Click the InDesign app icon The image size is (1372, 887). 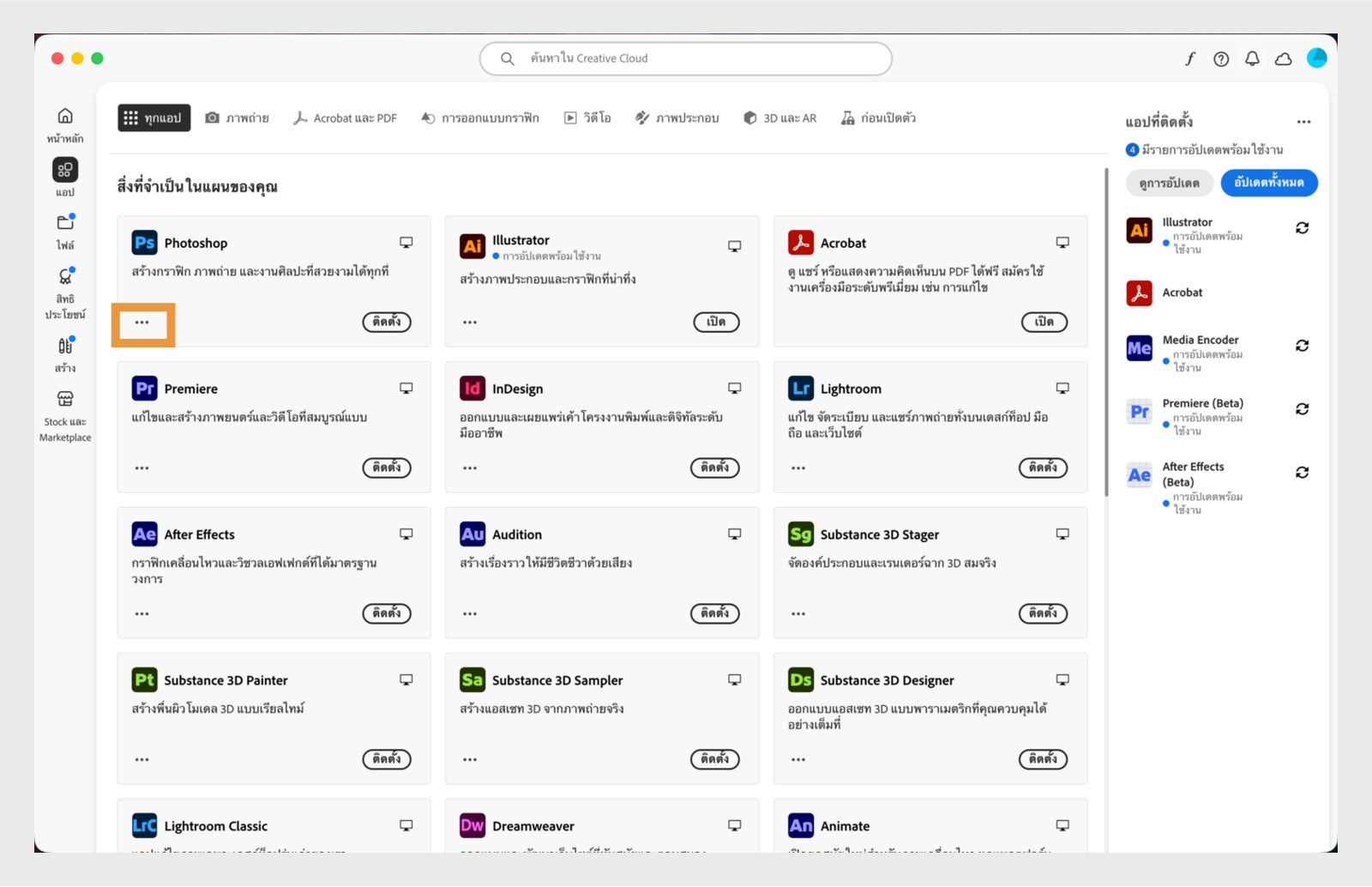click(472, 389)
